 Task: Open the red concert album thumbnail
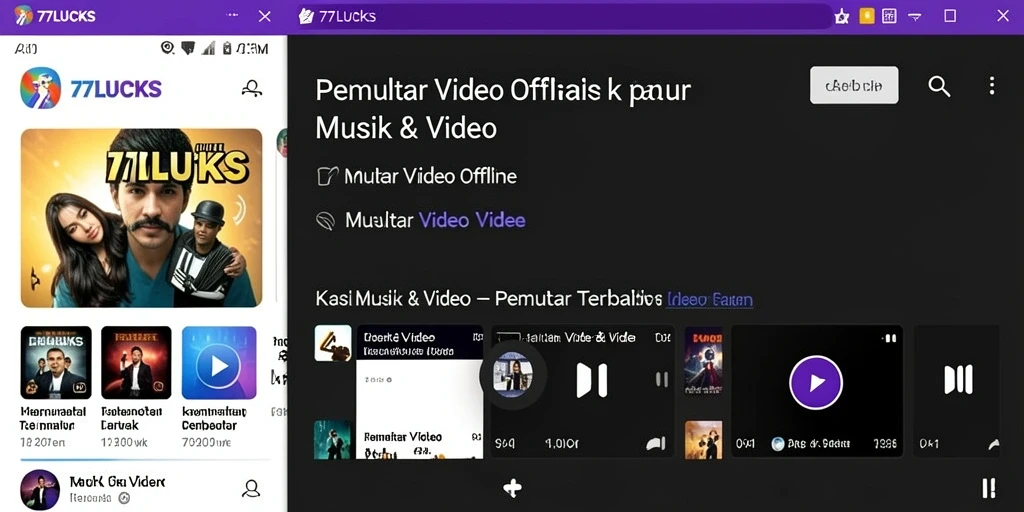[136, 362]
